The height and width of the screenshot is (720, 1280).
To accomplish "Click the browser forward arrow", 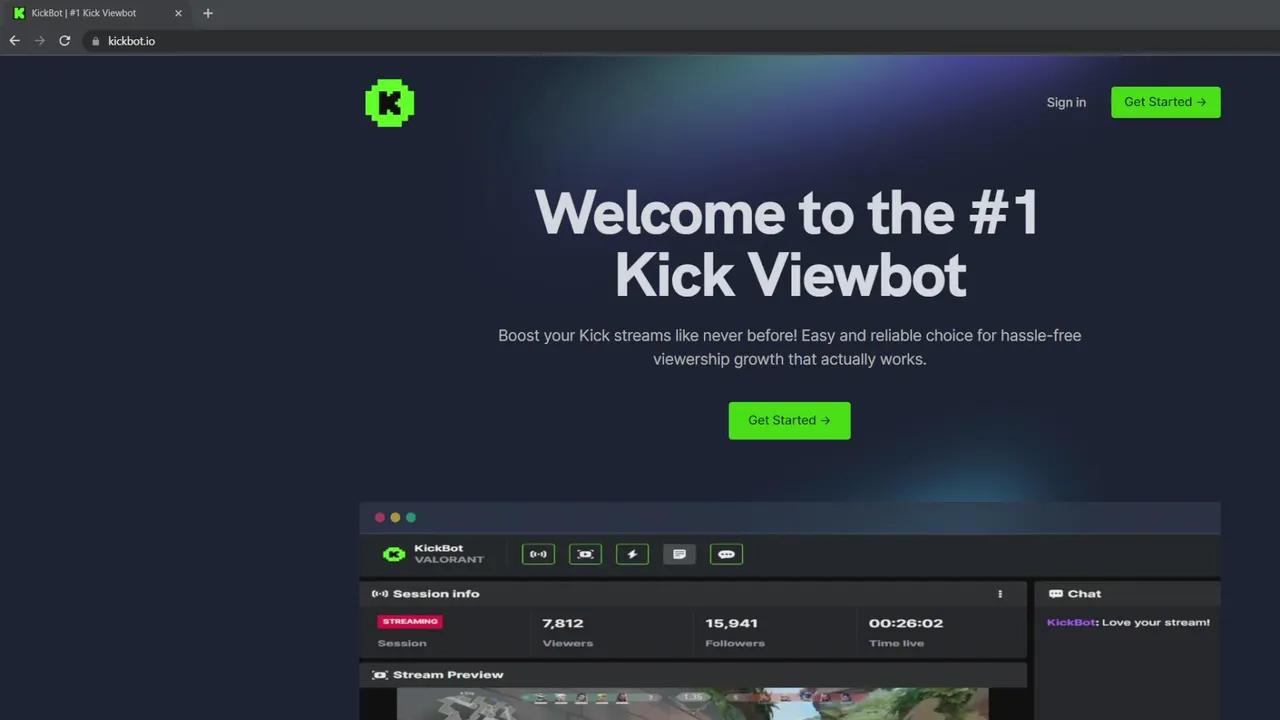I will click(x=40, y=41).
